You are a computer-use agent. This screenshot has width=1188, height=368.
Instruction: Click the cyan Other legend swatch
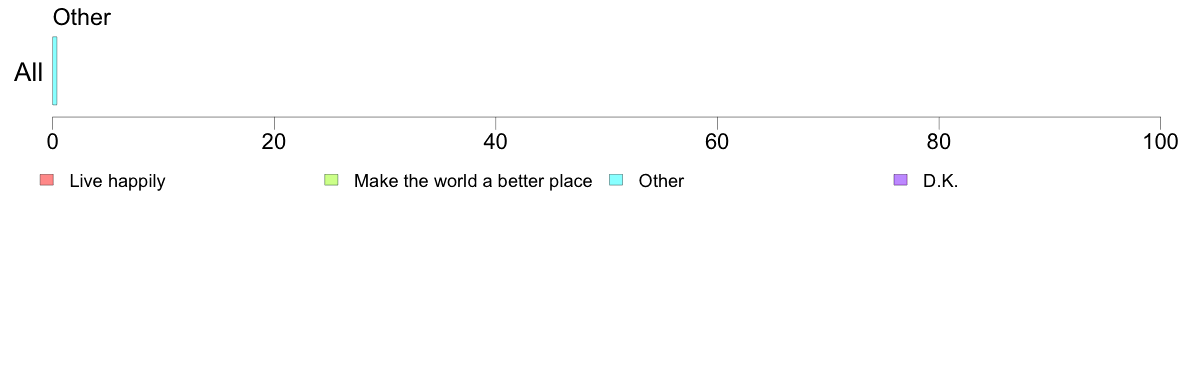(x=616, y=180)
